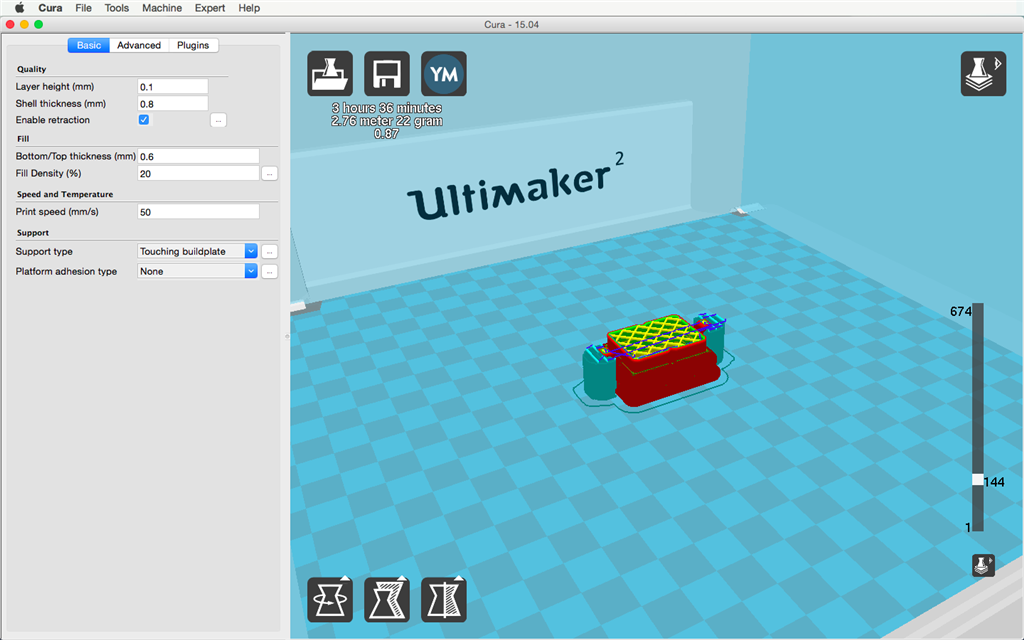Click the Bottom/Top thickness input field
This screenshot has height=640, width=1024.
199,157
